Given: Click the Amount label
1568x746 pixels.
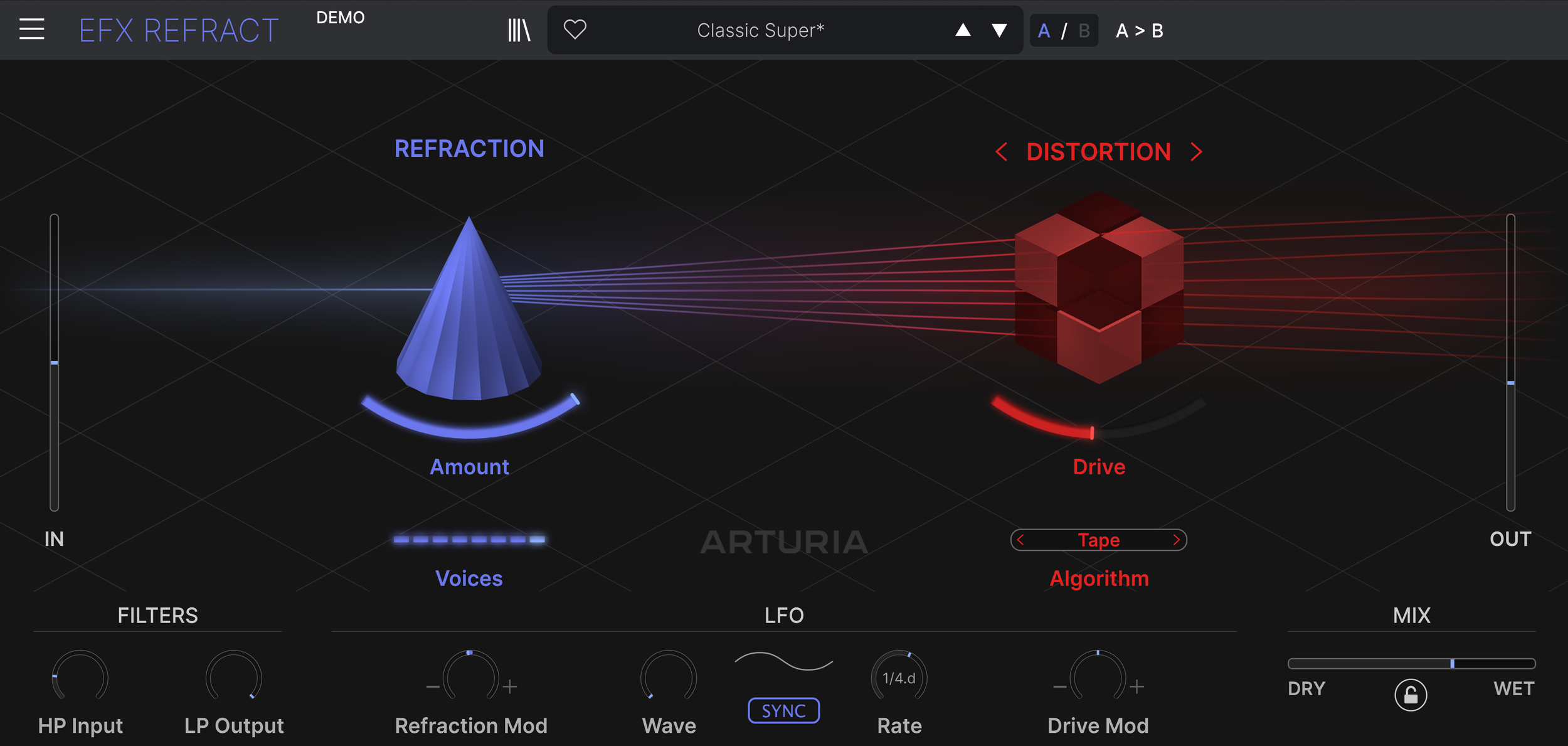Looking at the screenshot, I should (469, 467).
